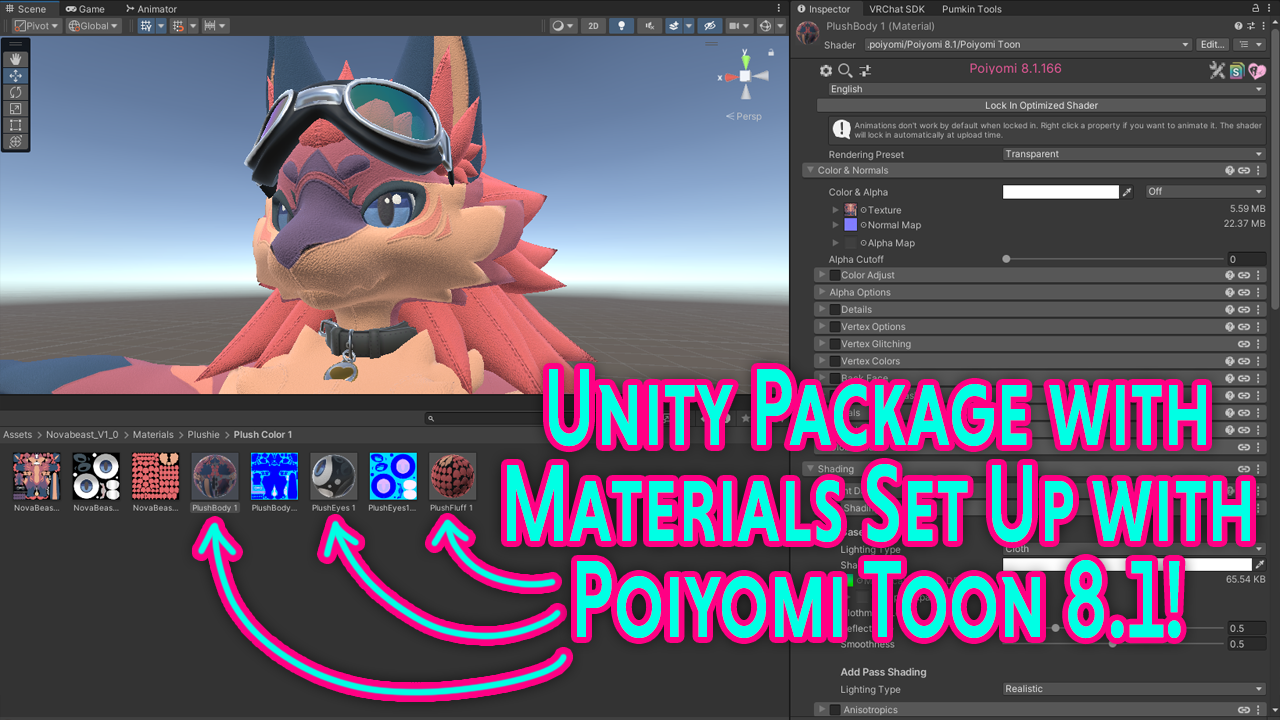
Task: Click the white Color & Alpha swatch
Action: pyautogui.click(x=1061, y=192)
